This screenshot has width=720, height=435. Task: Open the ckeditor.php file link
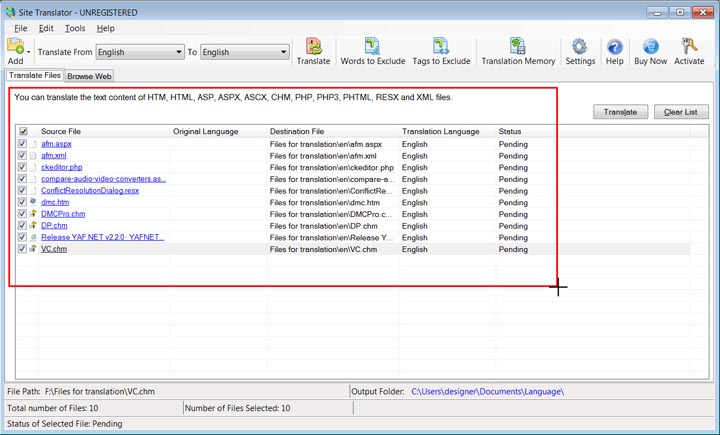coord(61,167)
